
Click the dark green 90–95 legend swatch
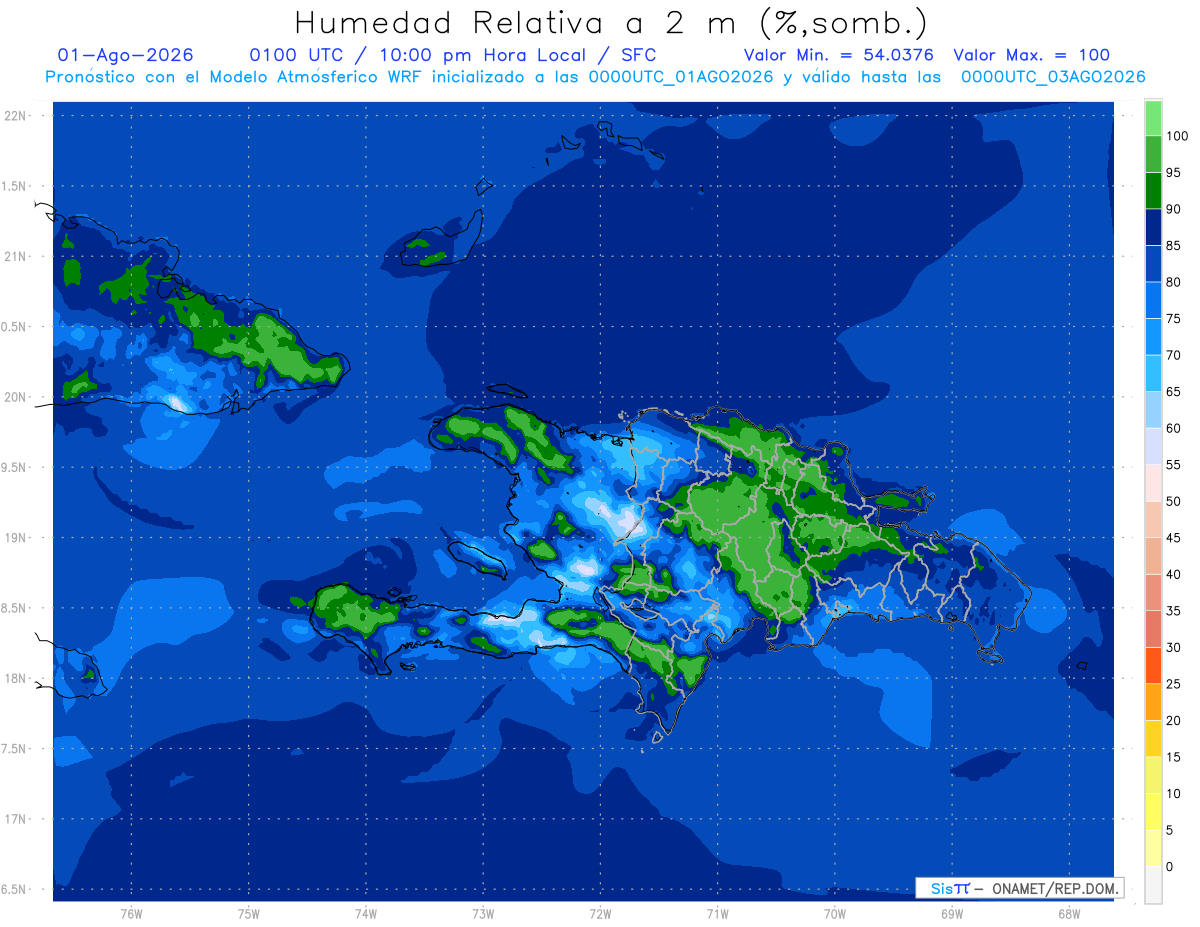pyautogui.click(x=1153, y=190)
